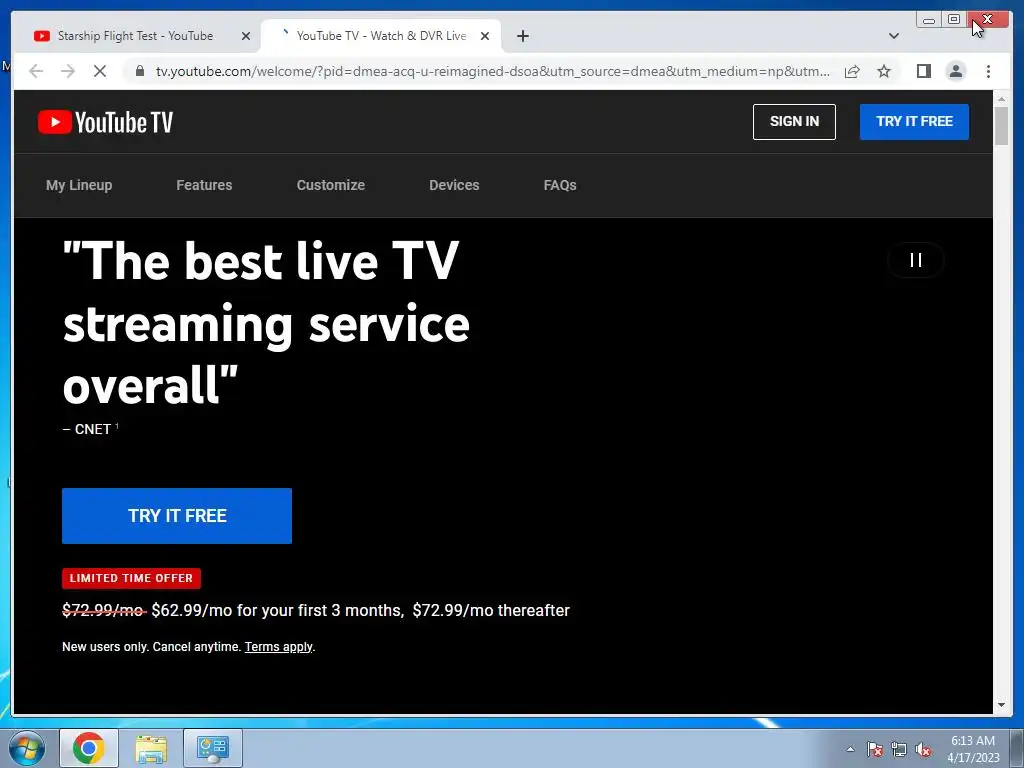Screen dimensions: 1024x768
Task: Click the SIGN IN button
Action: pyautogui.click(x=794, y=121)
